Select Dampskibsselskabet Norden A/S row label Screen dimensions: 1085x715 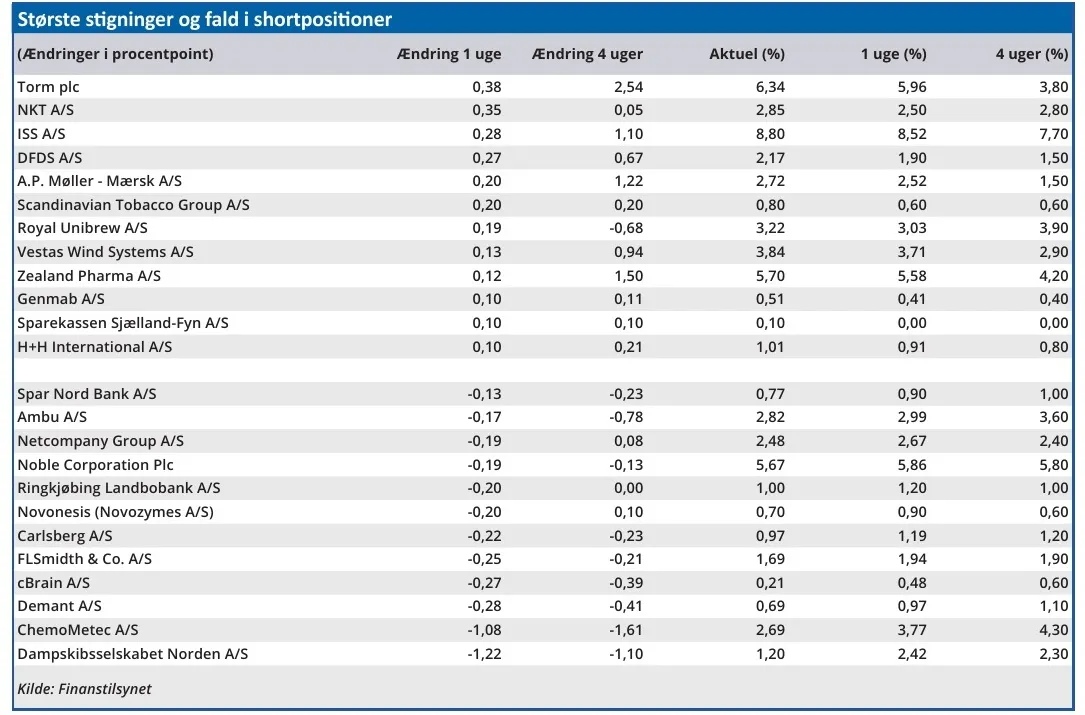[x=132, y=654]
